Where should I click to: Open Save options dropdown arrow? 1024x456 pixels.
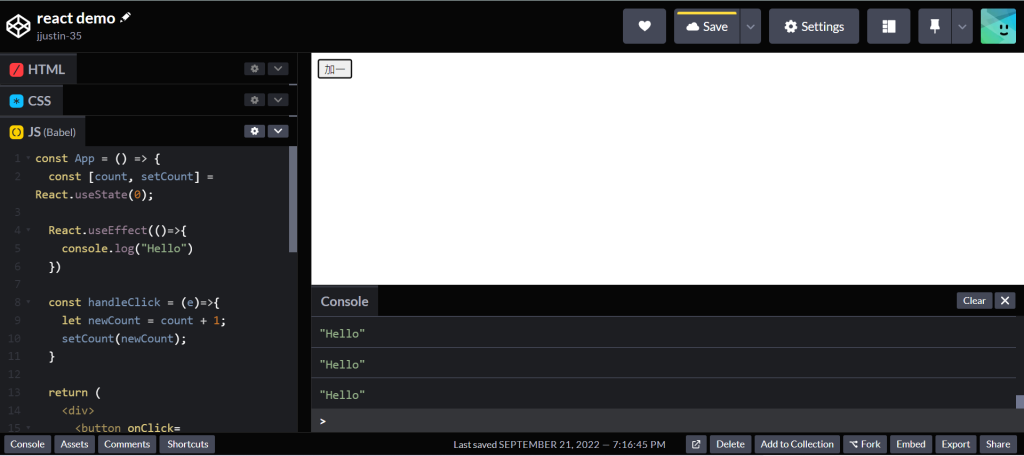pyautogui.click(x=750, y=26)
